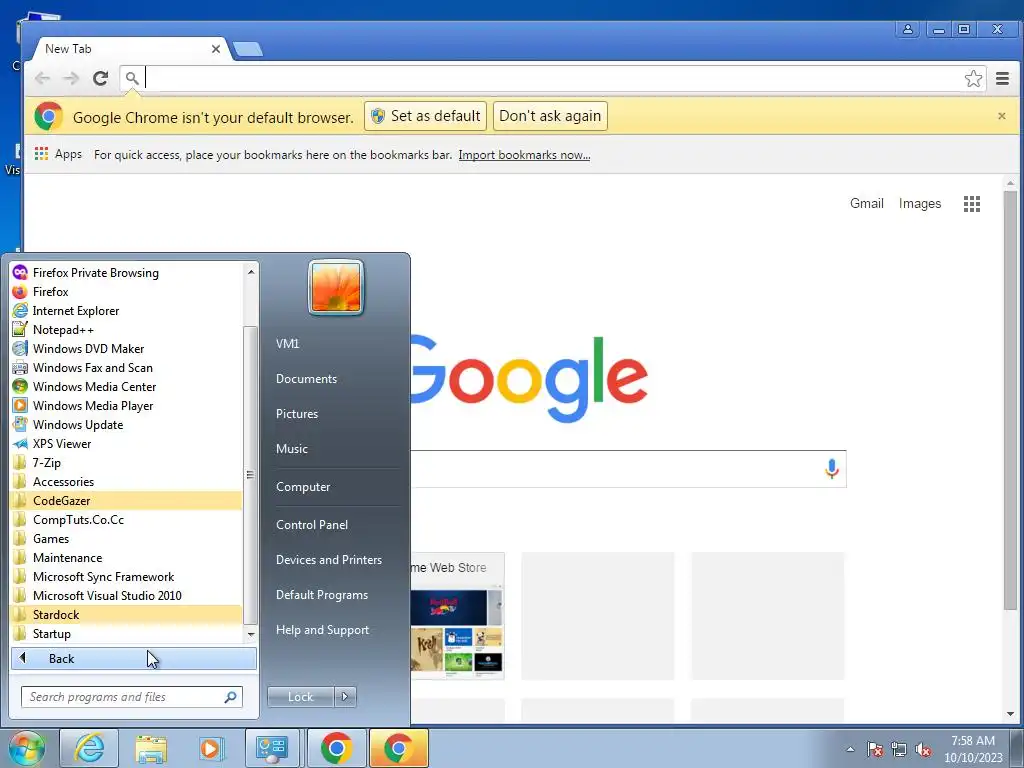The width and height of the screenshot is (1024, 768).
Task: Open the shutdown options arrow beside Lock
Action: point(345,697)
